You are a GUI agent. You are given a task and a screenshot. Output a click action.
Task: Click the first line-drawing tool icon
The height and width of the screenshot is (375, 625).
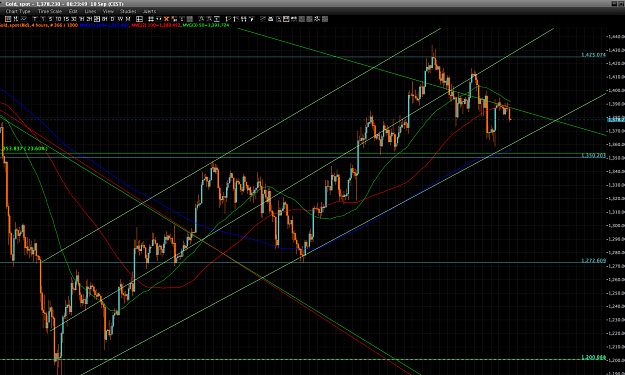pos(228,19)
